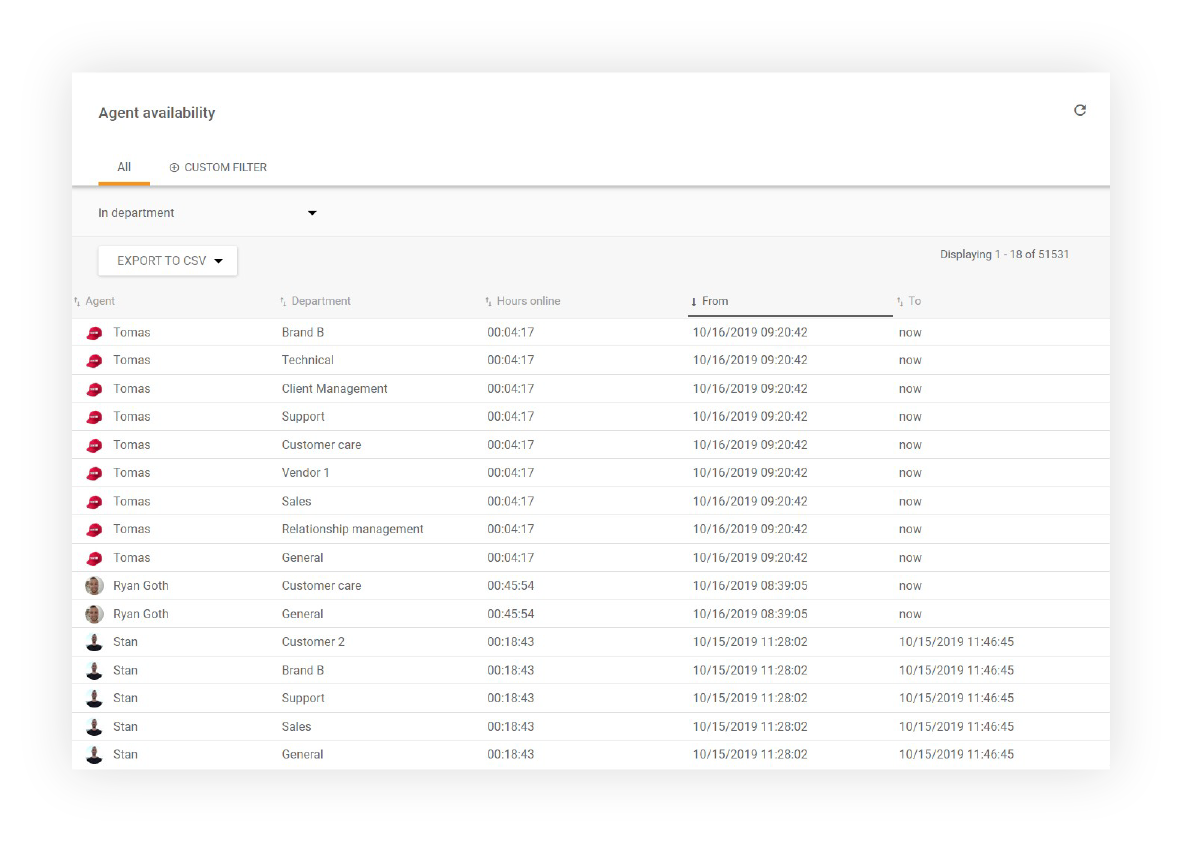
Task: Click the Agent availability title
Action: (x=156, y=113)
